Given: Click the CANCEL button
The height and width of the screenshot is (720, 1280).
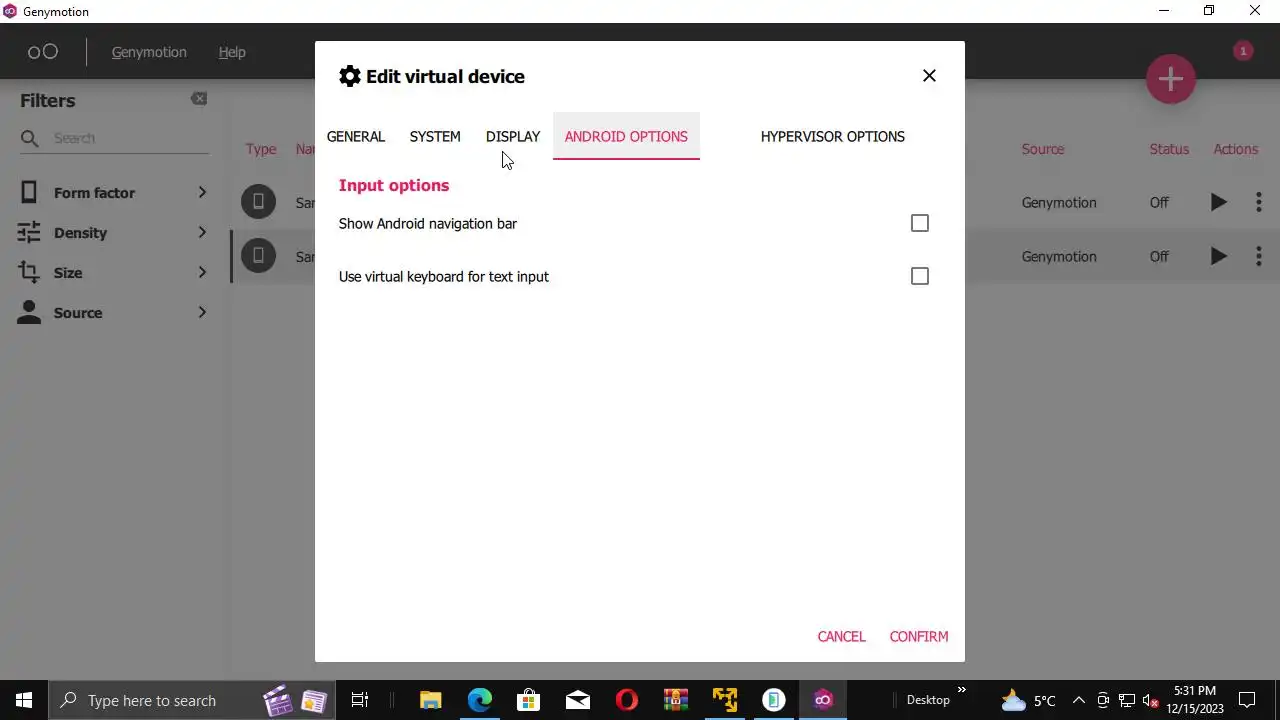Looking at the screenshot, I should coord(841,636).
